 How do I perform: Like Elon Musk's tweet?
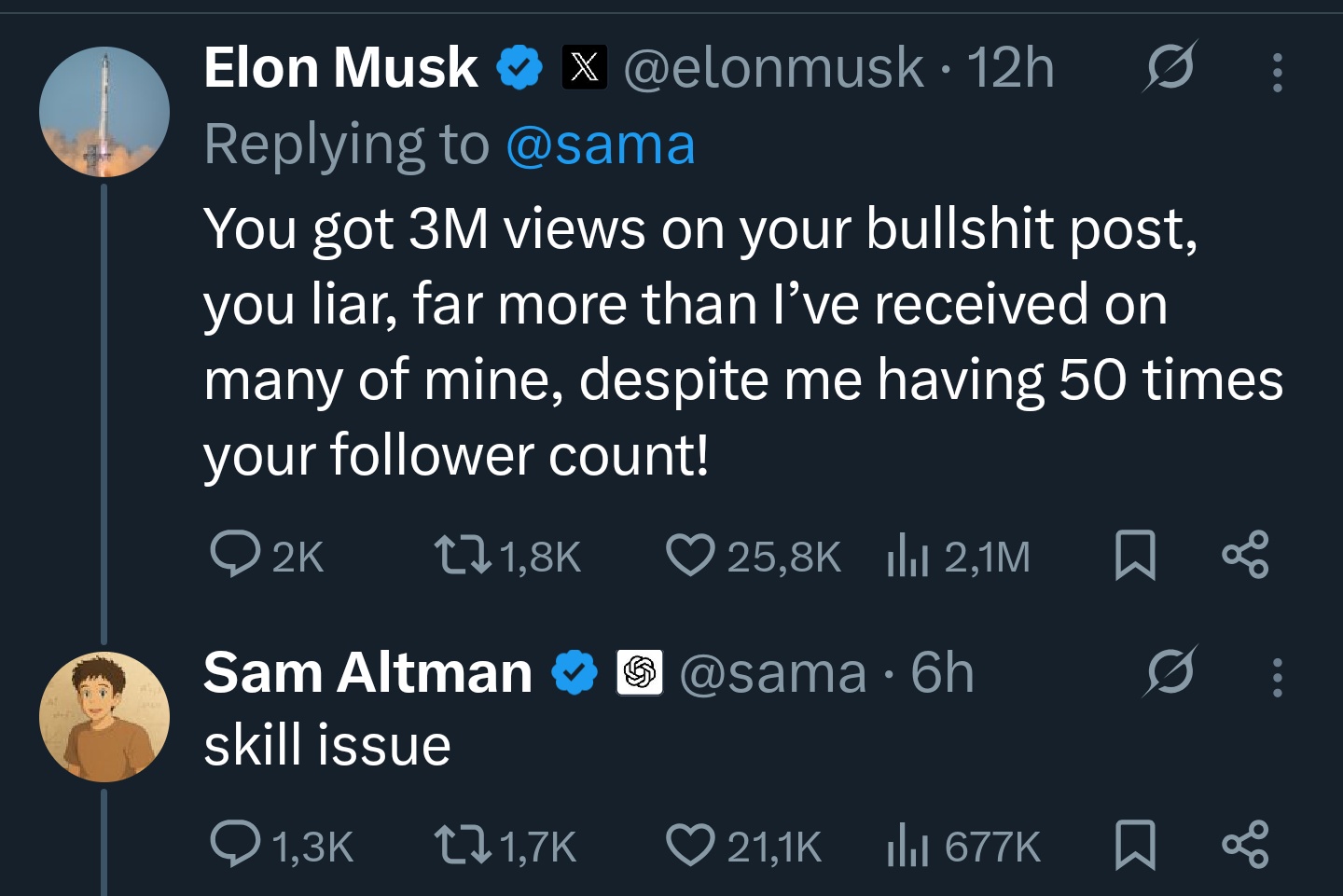[690, 555]
